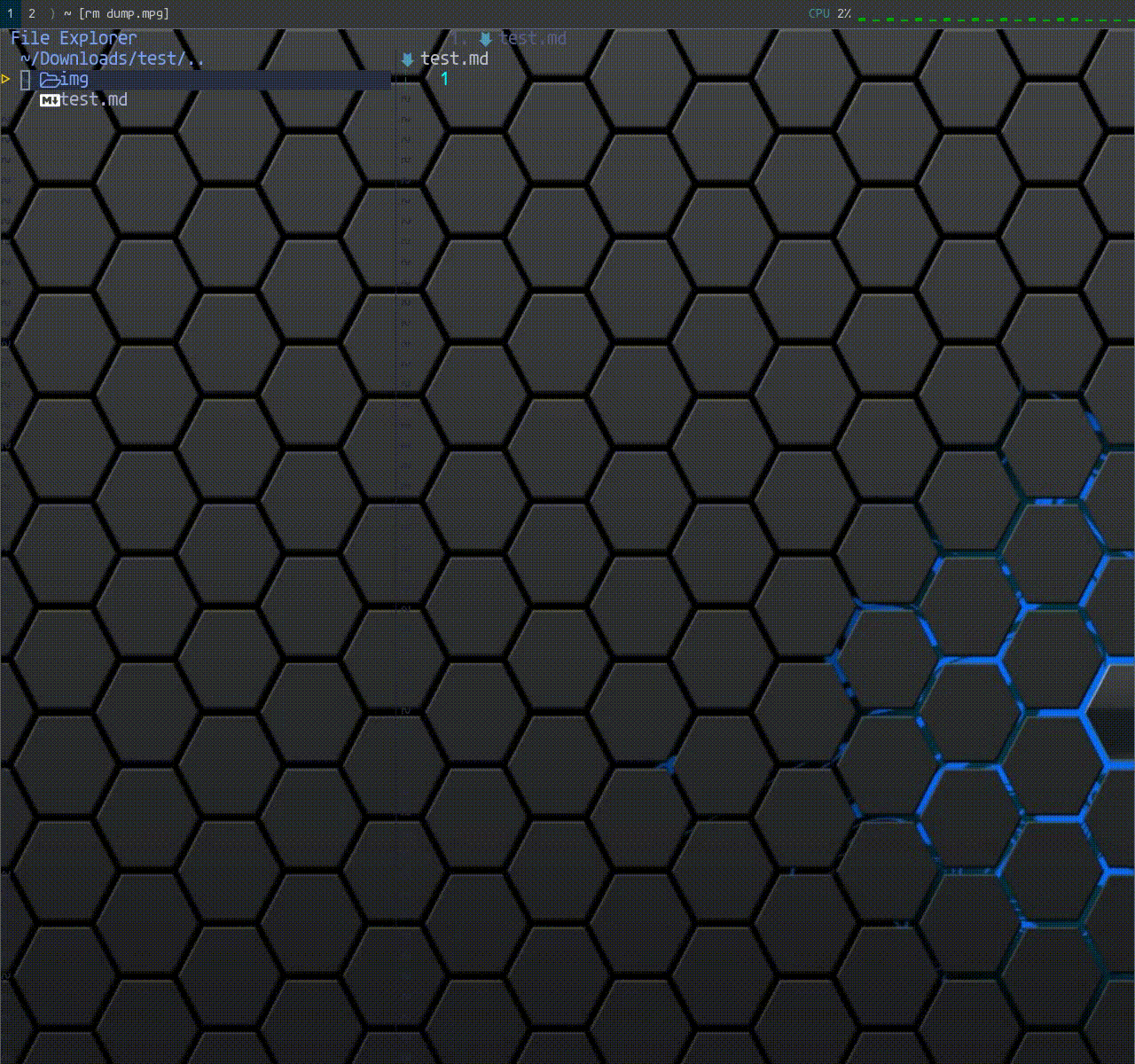Click the yellow cursor arrow beside img row
Viewport: 1135px width, 1064px height.
click(5, 80)
